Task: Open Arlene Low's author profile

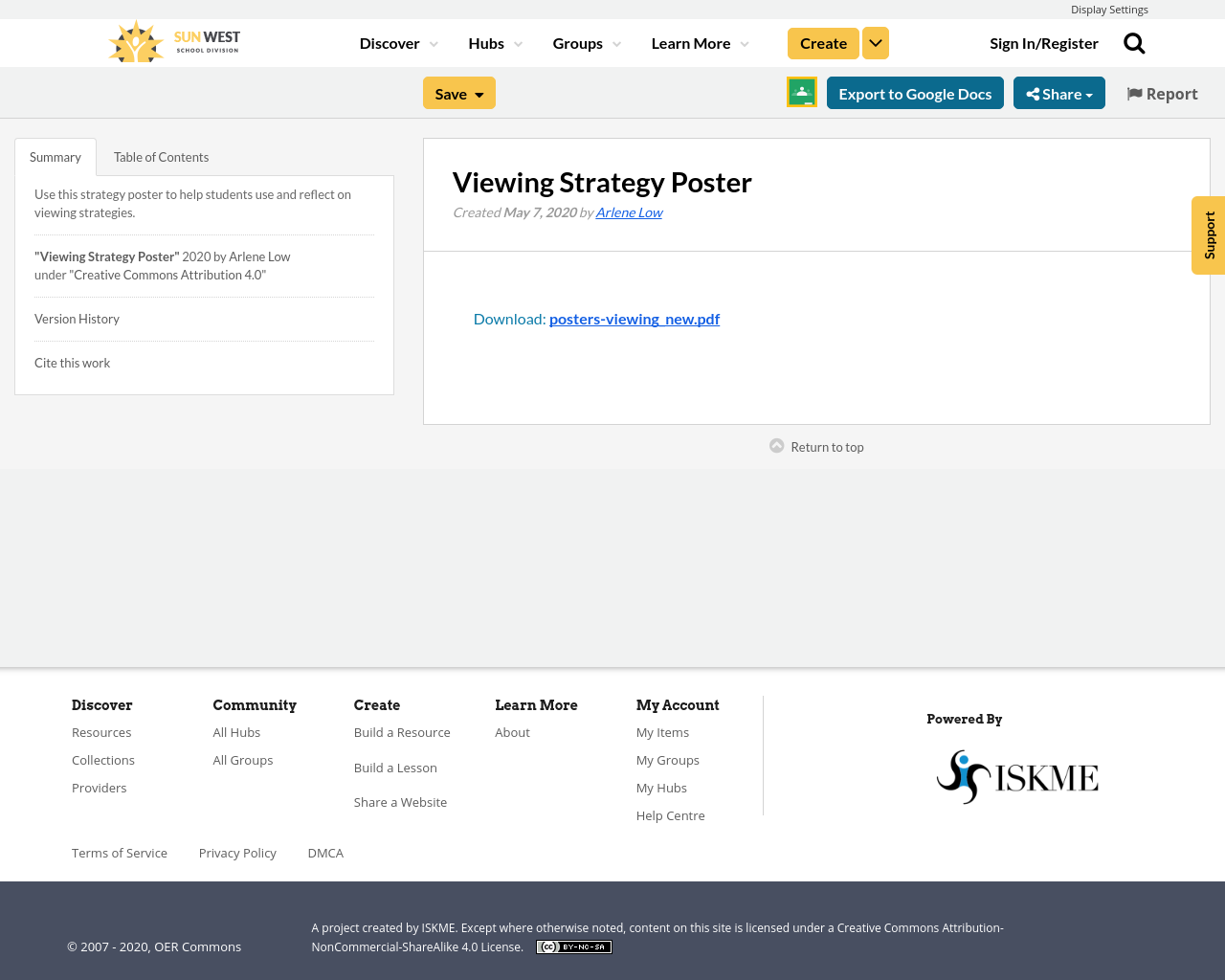Action: [629, 211]
